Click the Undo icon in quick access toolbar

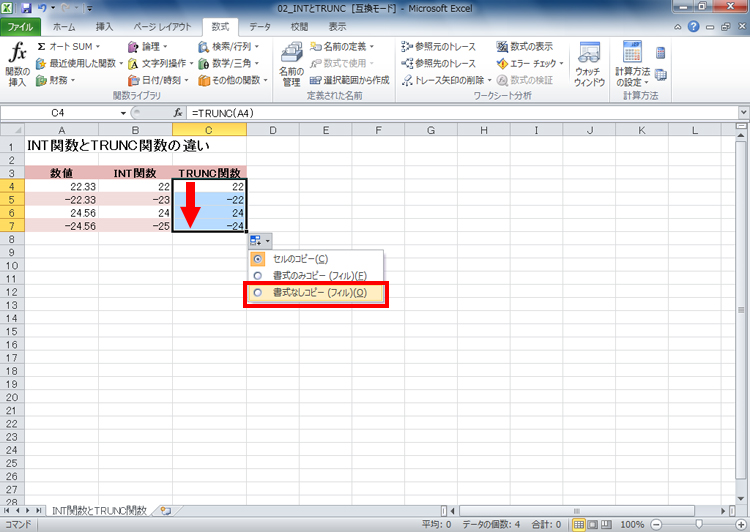tap(42, 8)
